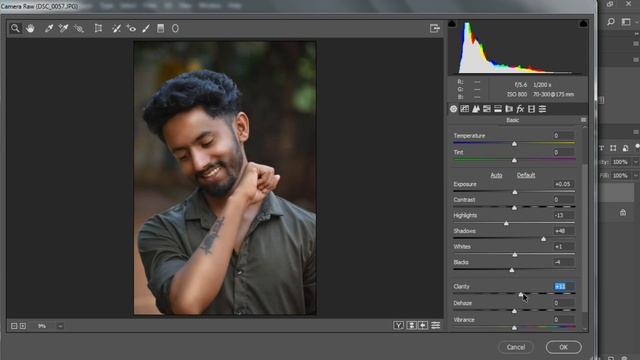The image size is (640, 360).
Task: Click the zoom in plus button
Action: click(x=23, y=326)
